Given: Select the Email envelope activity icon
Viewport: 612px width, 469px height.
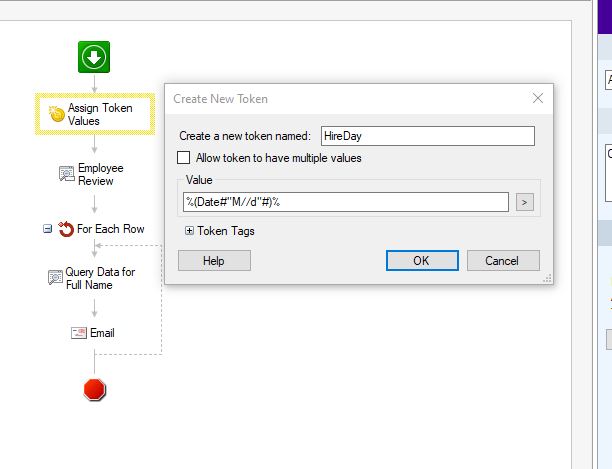Looking at the screenshot, I should coord(78,333).
